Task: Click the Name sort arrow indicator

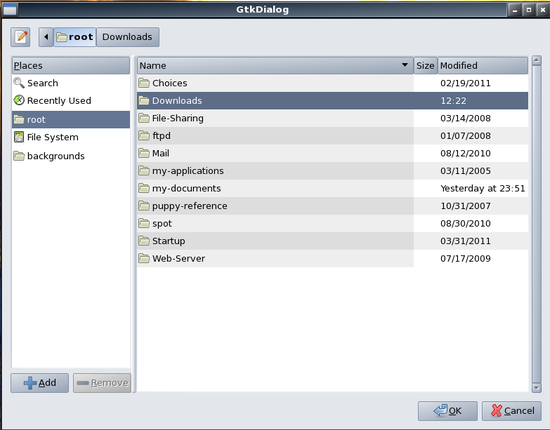Action: 405,65
